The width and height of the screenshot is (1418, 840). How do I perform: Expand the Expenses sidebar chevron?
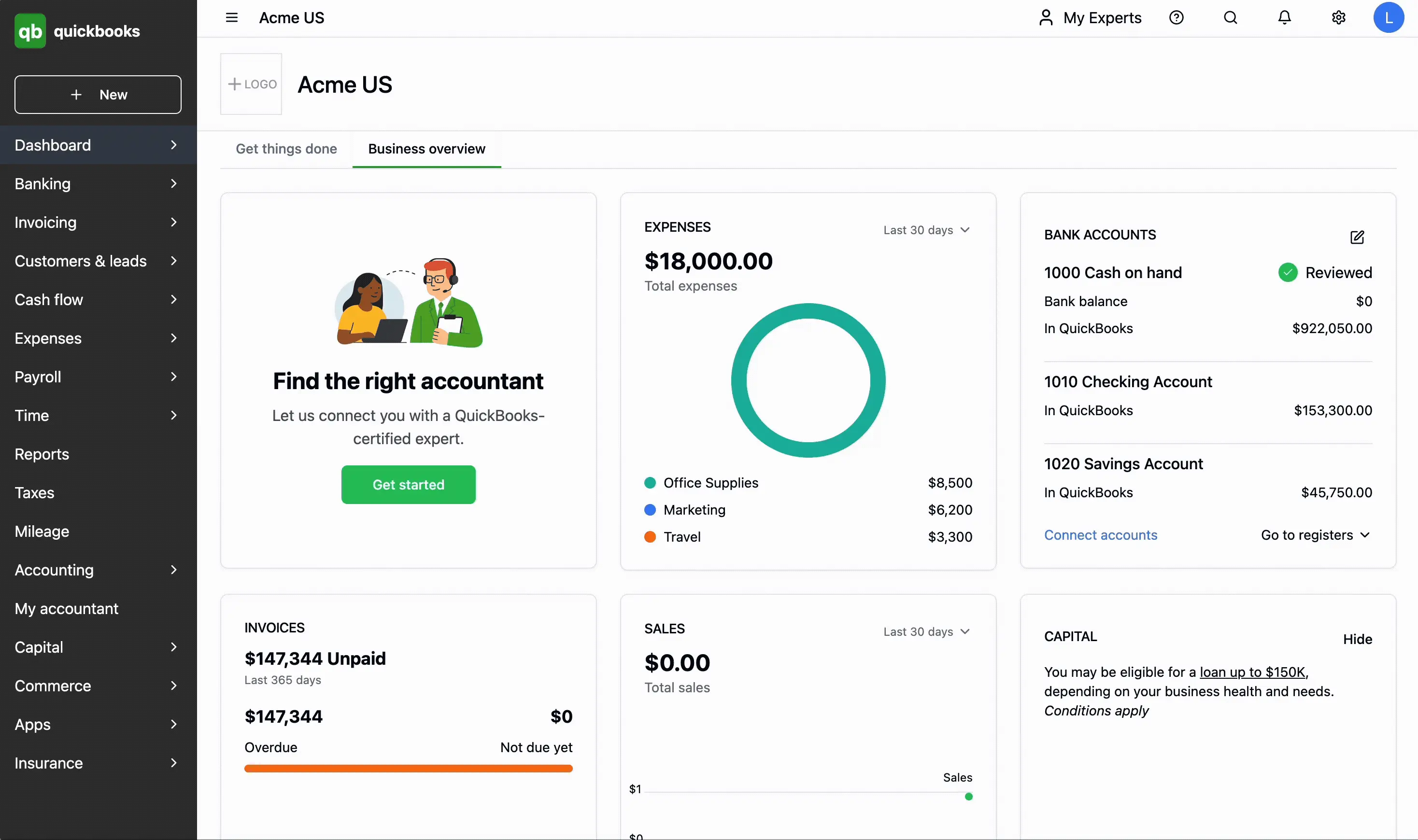coord(174,338)
